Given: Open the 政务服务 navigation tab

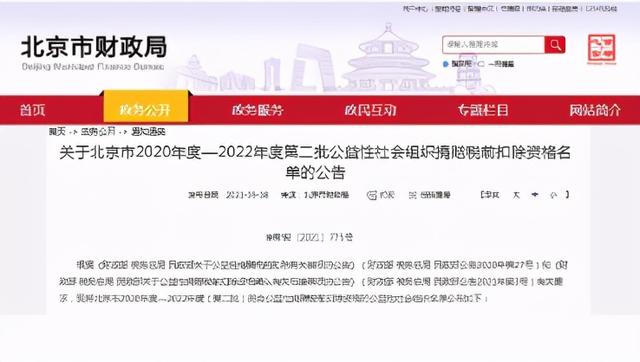Looking at the screenshot, I should point(258,110).
